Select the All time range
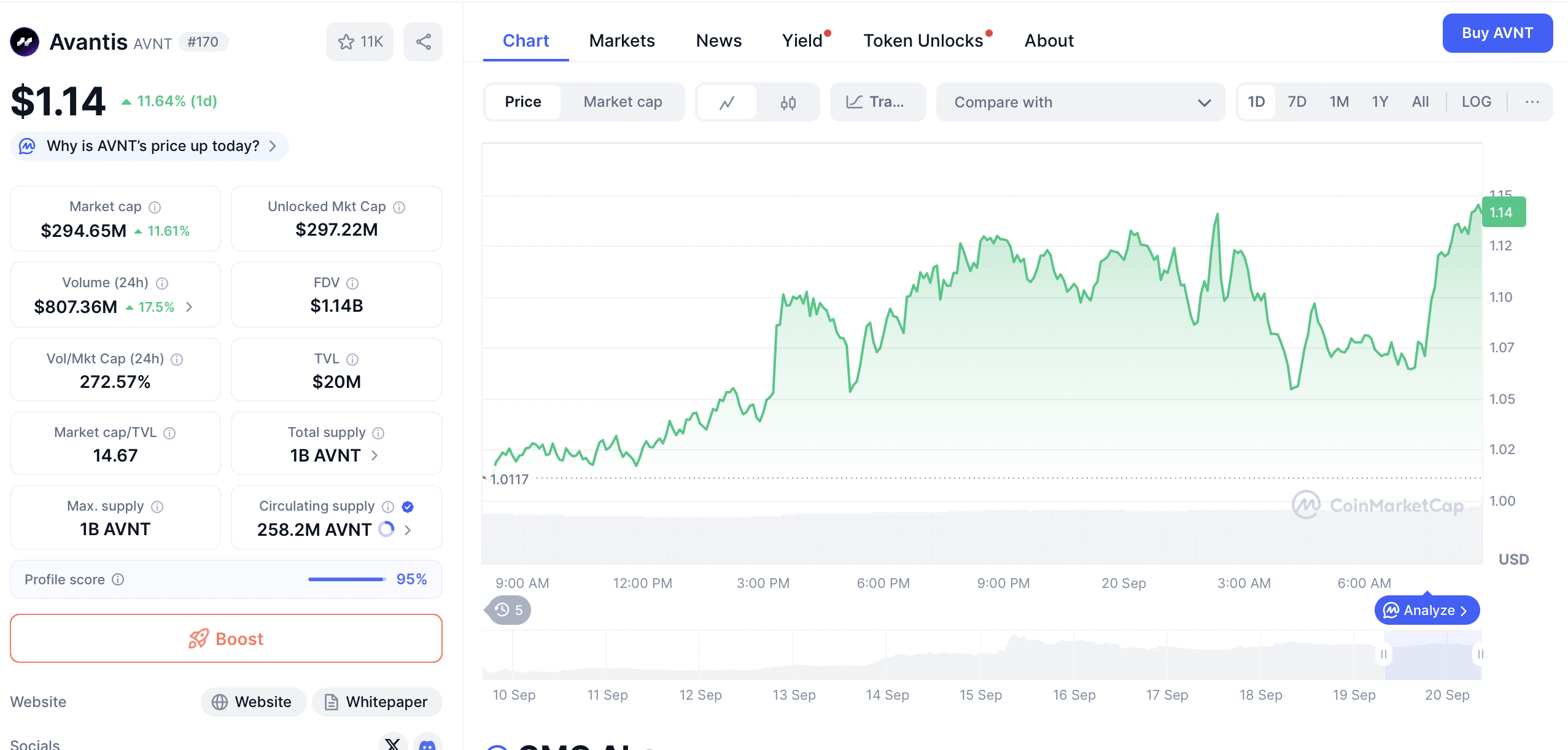Image resolution: width=1568 pixels, height=750 pixels. (x=1420, y=102)
